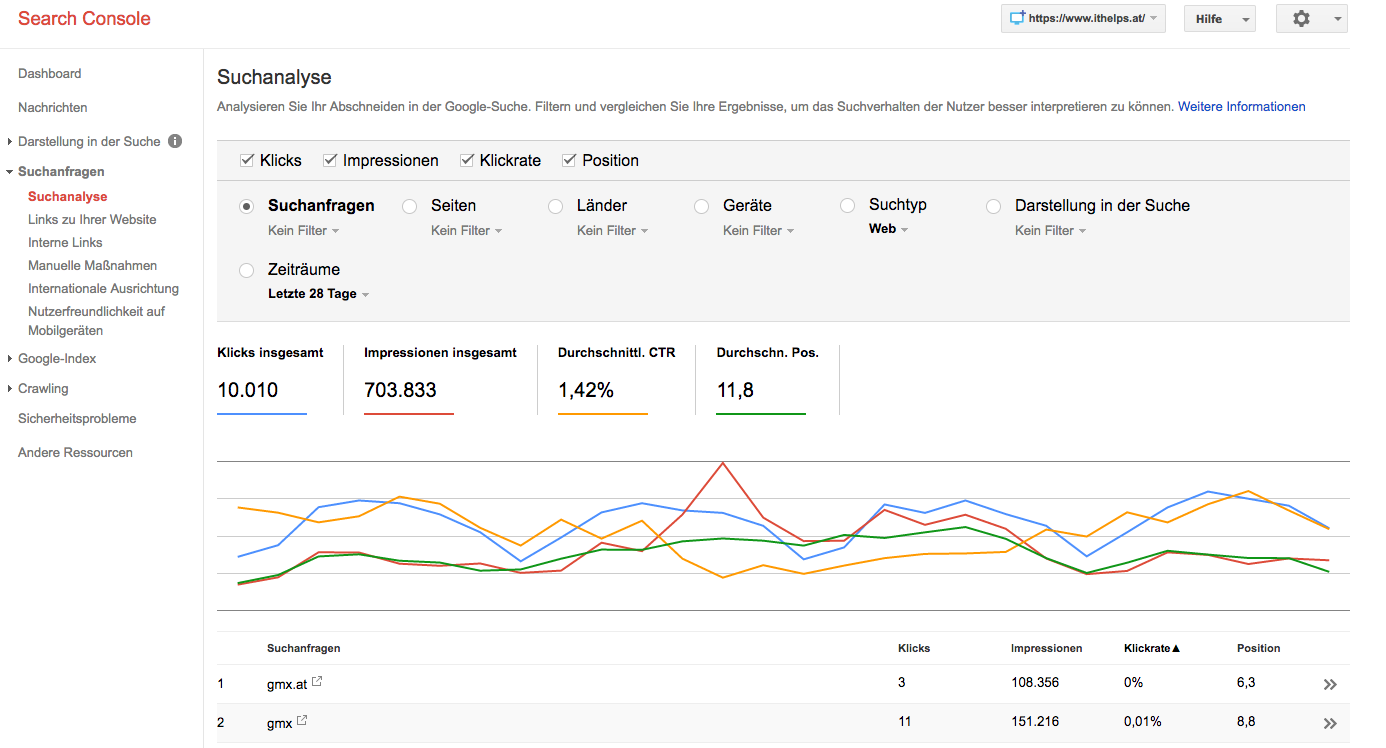
Task: Open Nutzerfreundlichkeit auf Mobilgeräten
Action: click(96, 320)
